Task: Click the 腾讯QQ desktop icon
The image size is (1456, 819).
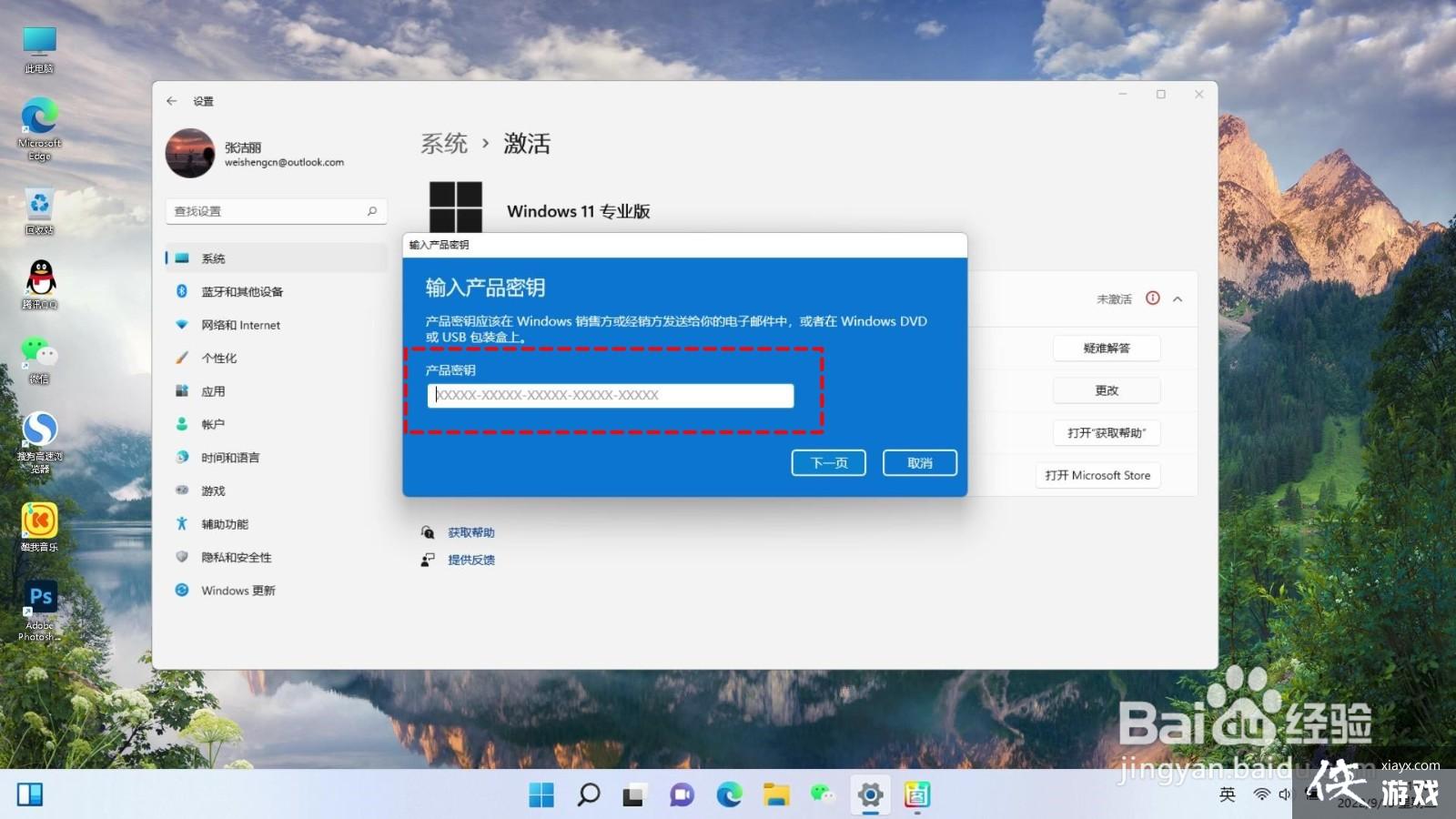Action: coord(39,285)
